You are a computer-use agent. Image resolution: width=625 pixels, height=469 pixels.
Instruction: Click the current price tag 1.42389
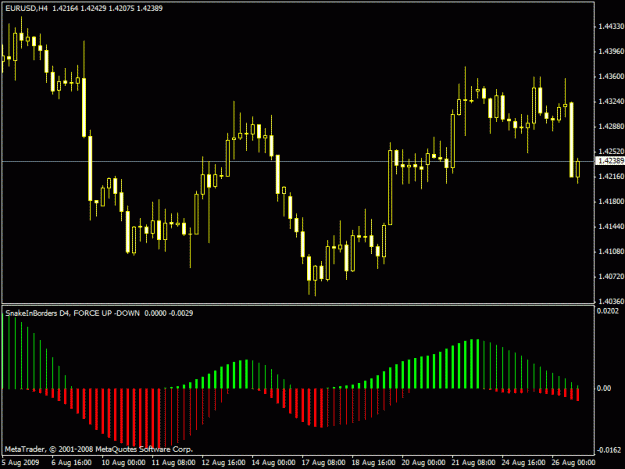[611, 161]
